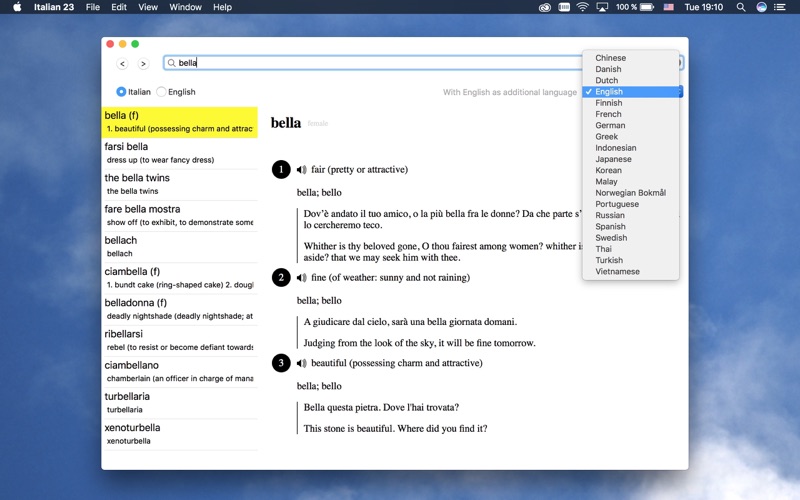The width and height of the screenshot is (800, 500).
Task: Choose French from the language list
Action: point(631,114)
